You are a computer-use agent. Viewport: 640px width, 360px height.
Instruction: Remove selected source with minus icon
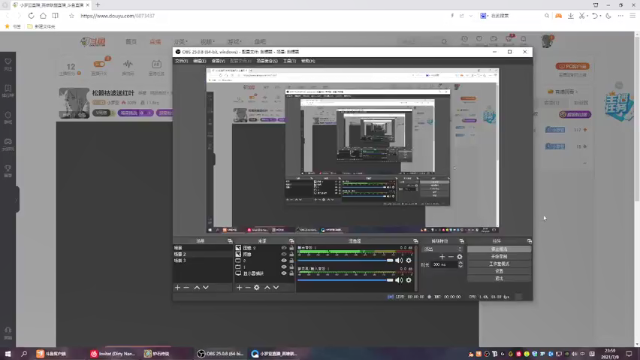[x=248, y=288]
